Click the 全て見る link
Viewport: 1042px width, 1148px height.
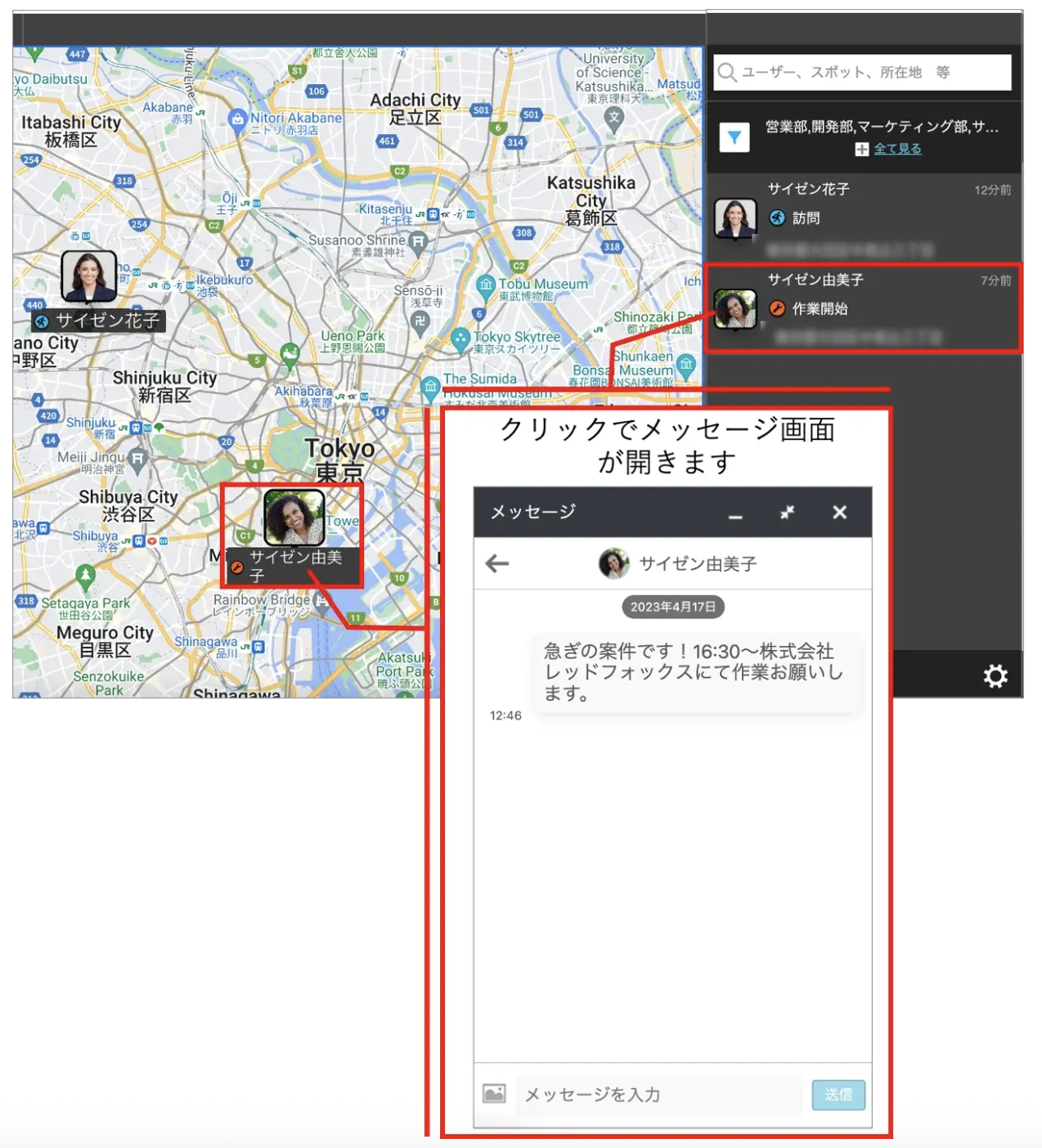(x=897, y=149)
